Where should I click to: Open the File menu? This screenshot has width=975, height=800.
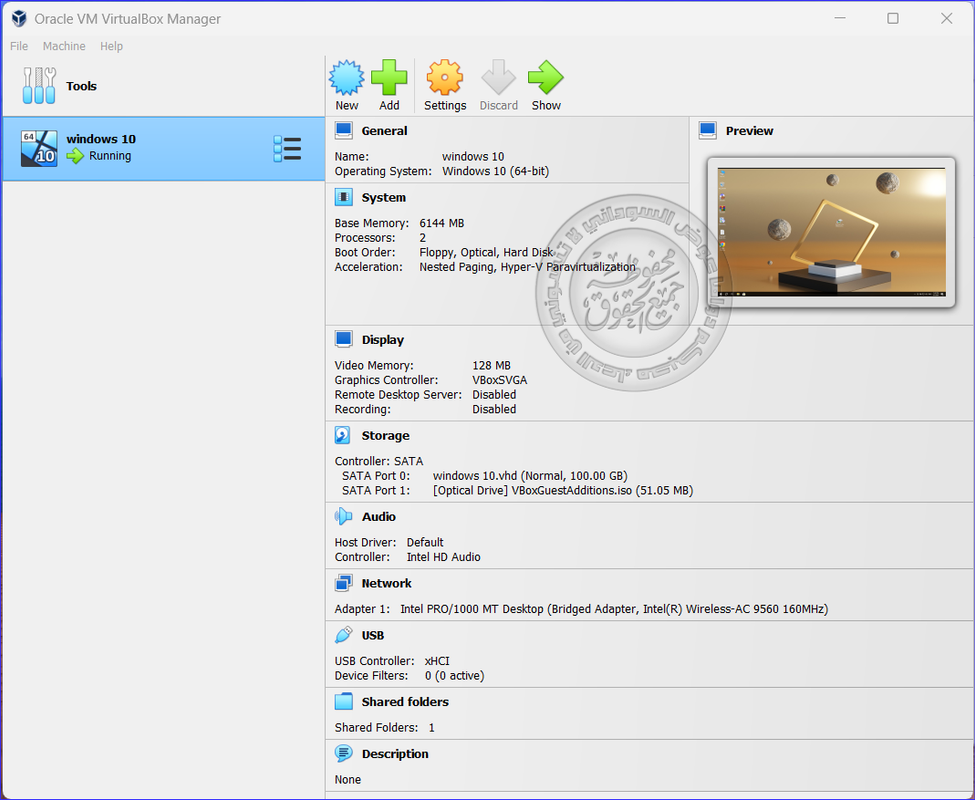(x=19, y=46)
